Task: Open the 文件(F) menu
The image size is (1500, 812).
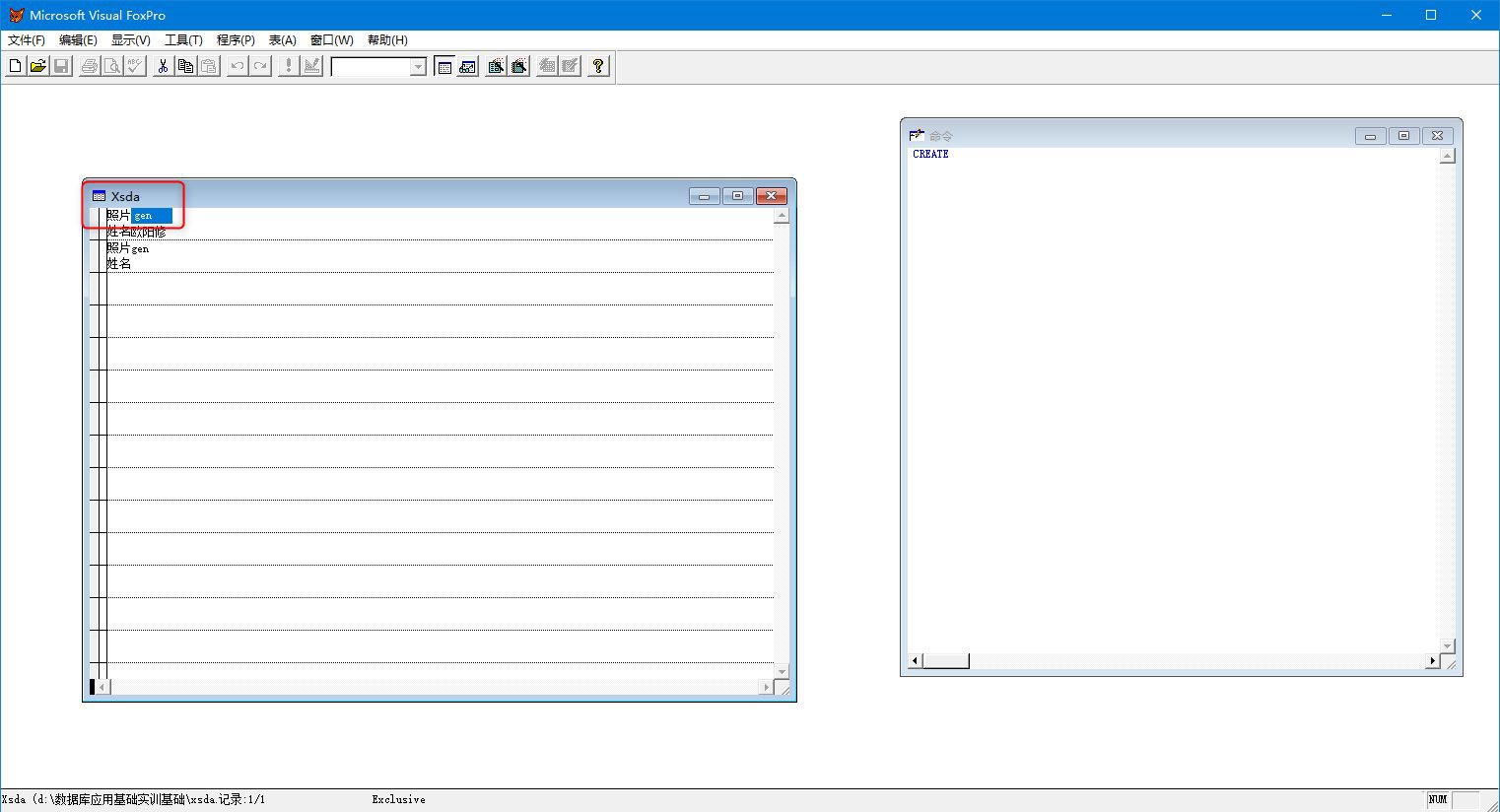Action: [x=27, y=40]
